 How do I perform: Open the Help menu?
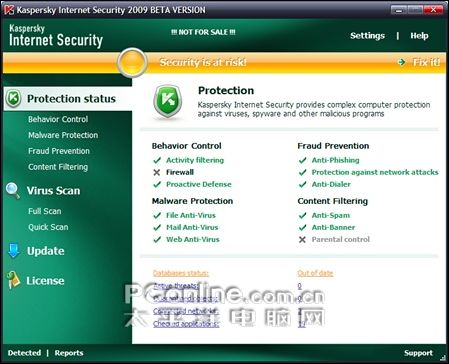[x=419, y=36]
